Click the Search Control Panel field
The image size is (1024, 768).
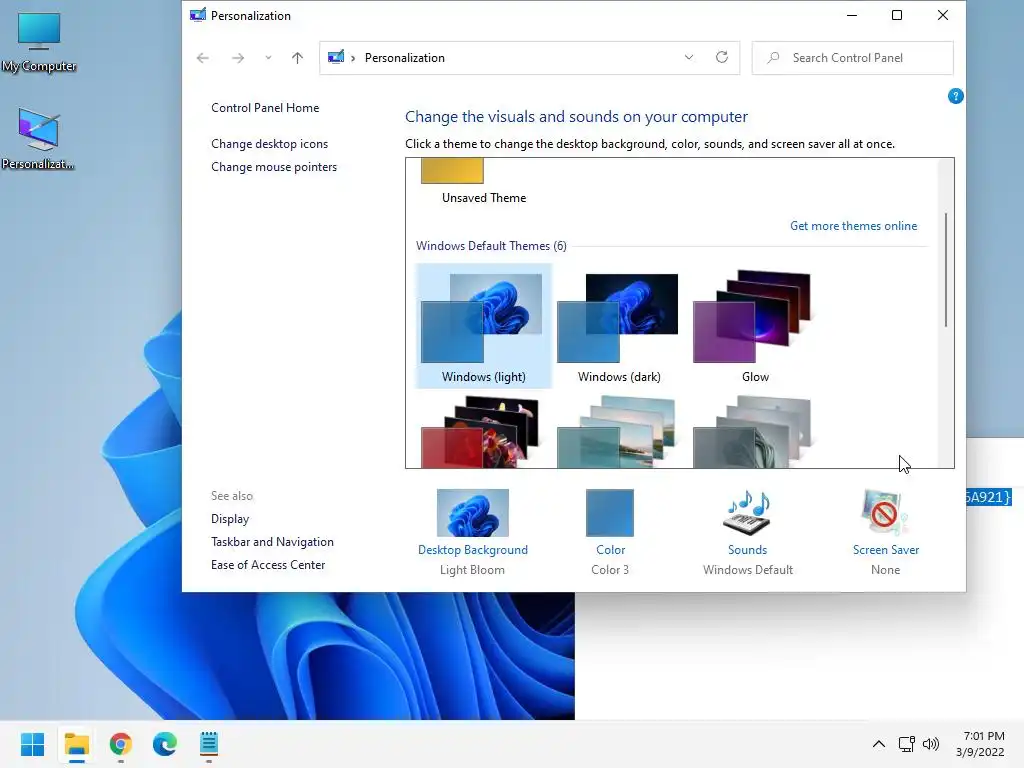click(x=852, y=57)
